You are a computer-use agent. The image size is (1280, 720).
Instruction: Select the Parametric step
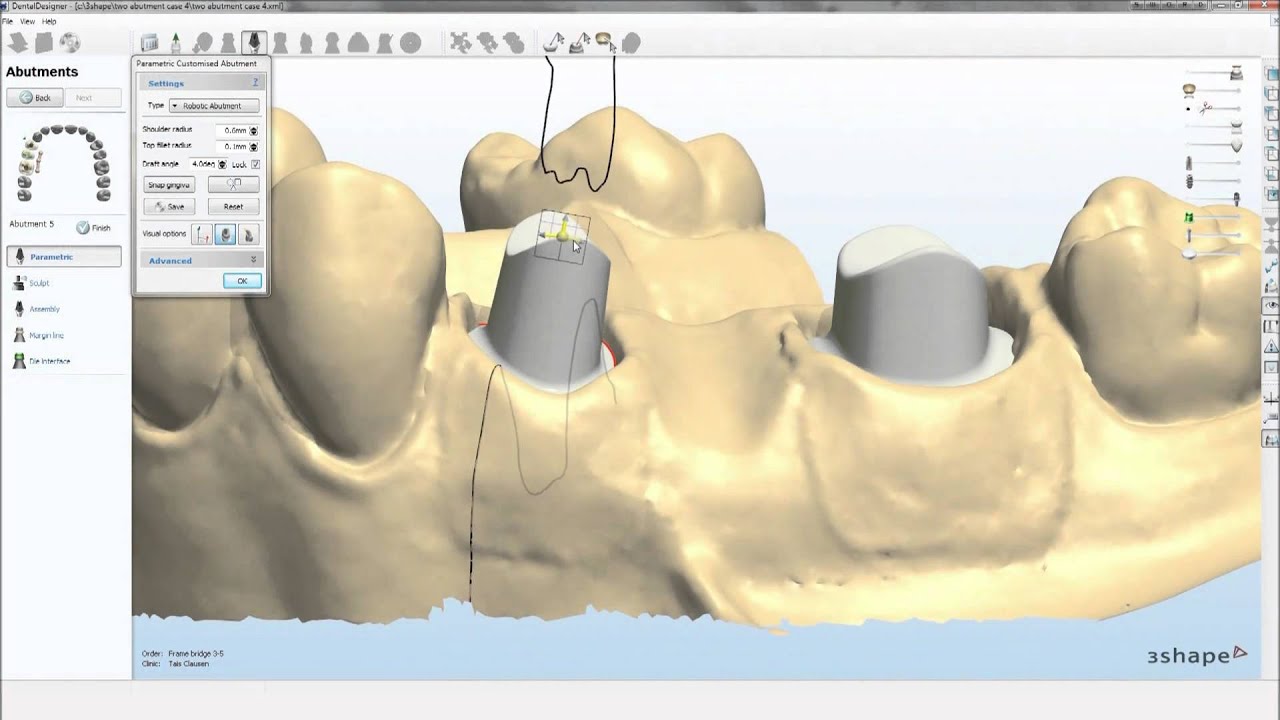[64, 257]
